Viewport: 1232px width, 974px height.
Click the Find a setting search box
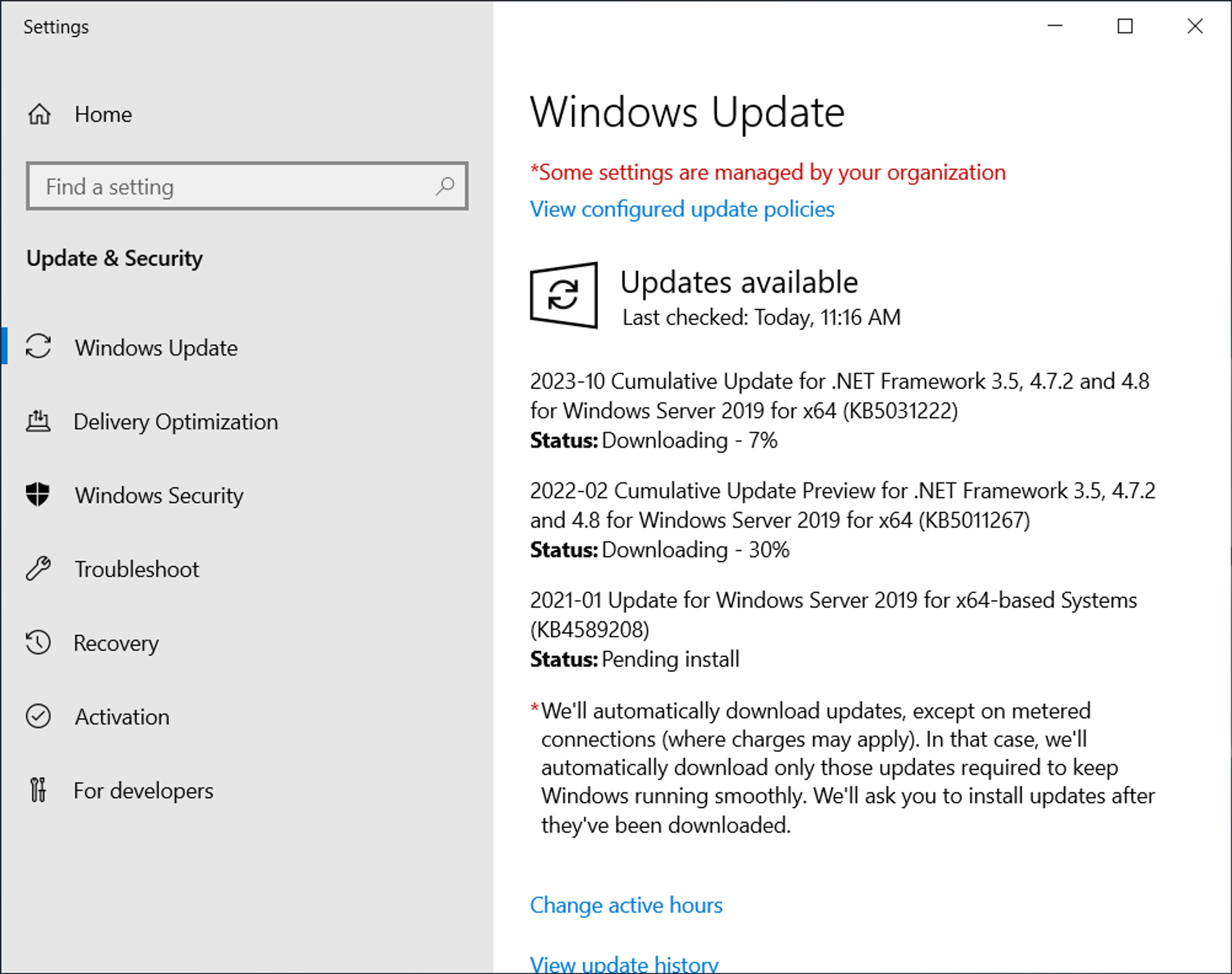[x=247, y=186]
